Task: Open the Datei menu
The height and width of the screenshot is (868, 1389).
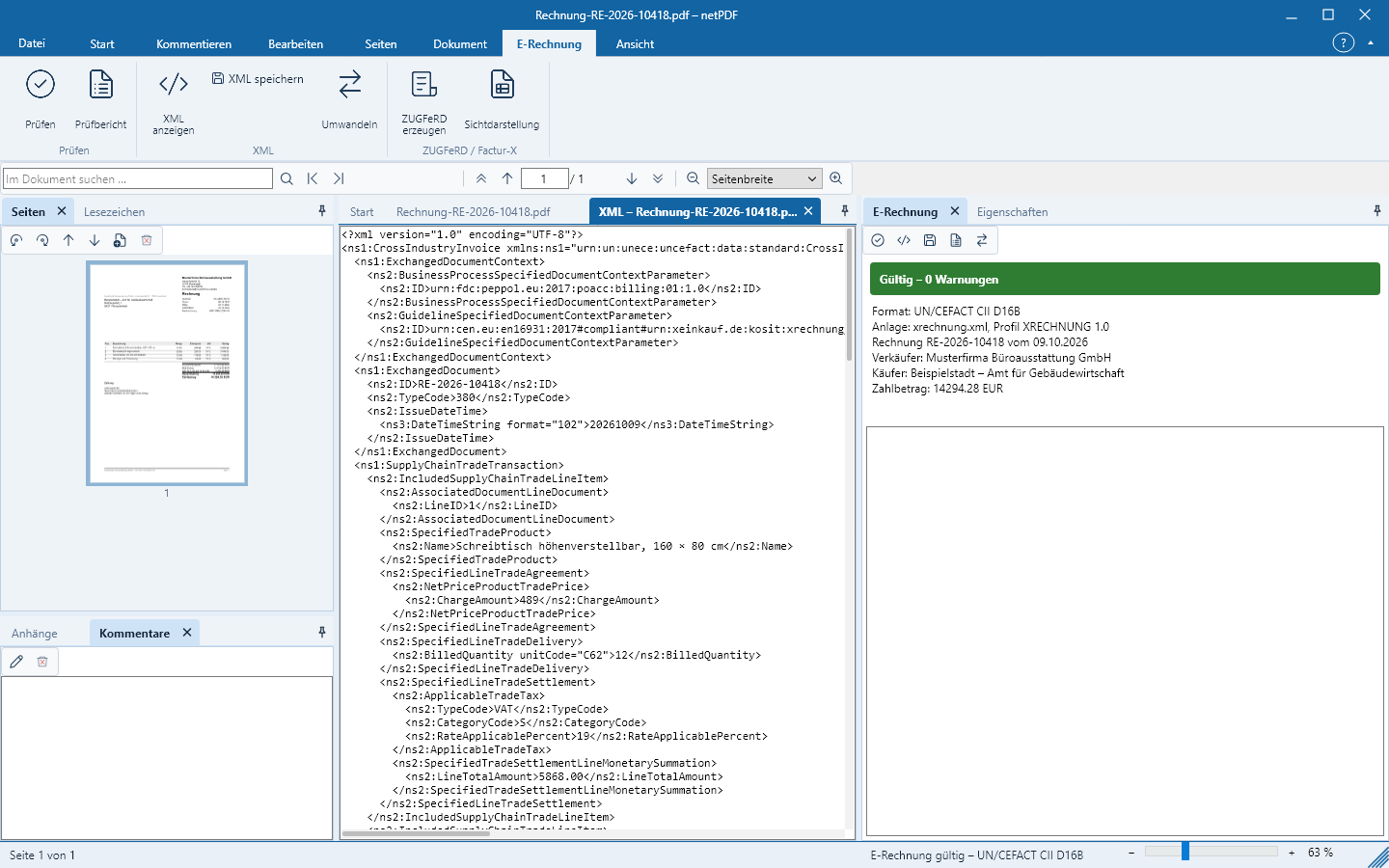Action: tap(32, 43)
